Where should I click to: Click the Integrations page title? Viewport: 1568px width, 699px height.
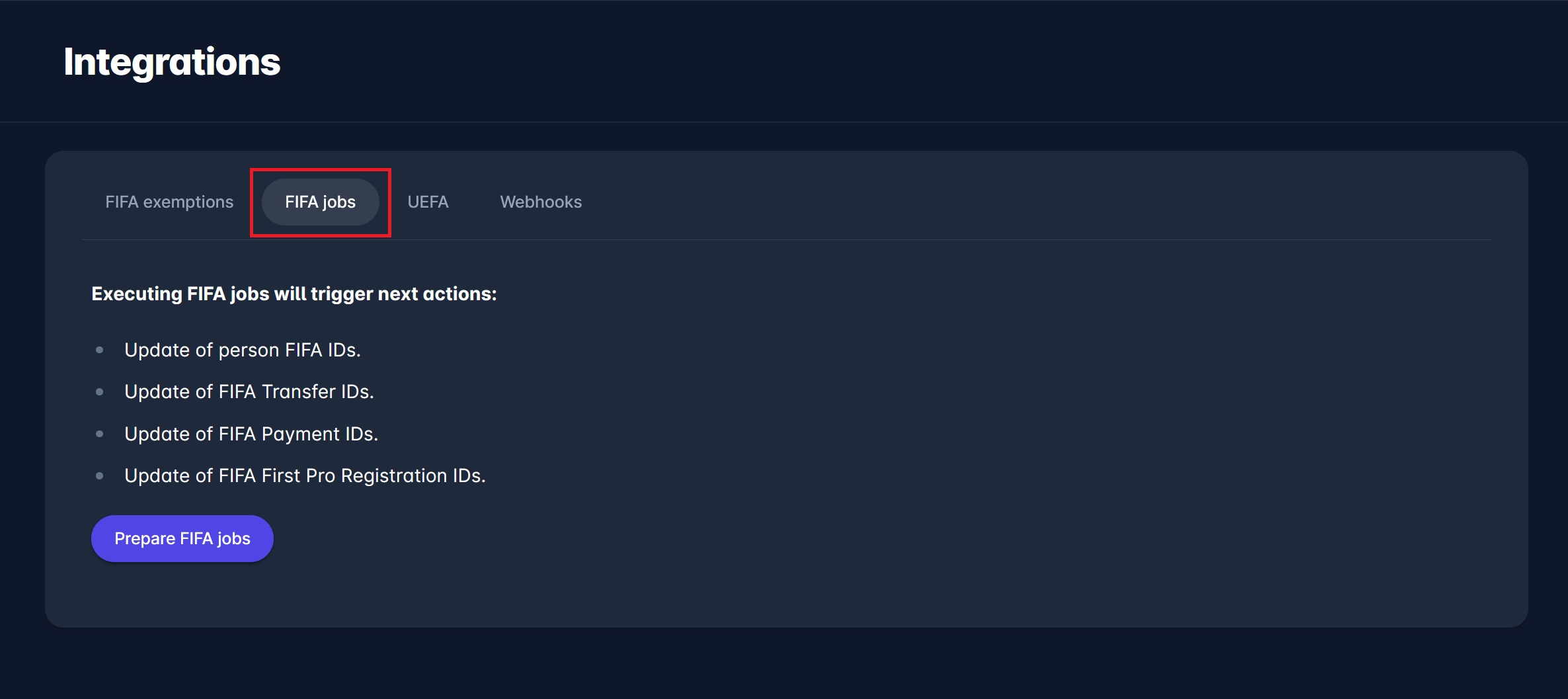tap(171, 62)
